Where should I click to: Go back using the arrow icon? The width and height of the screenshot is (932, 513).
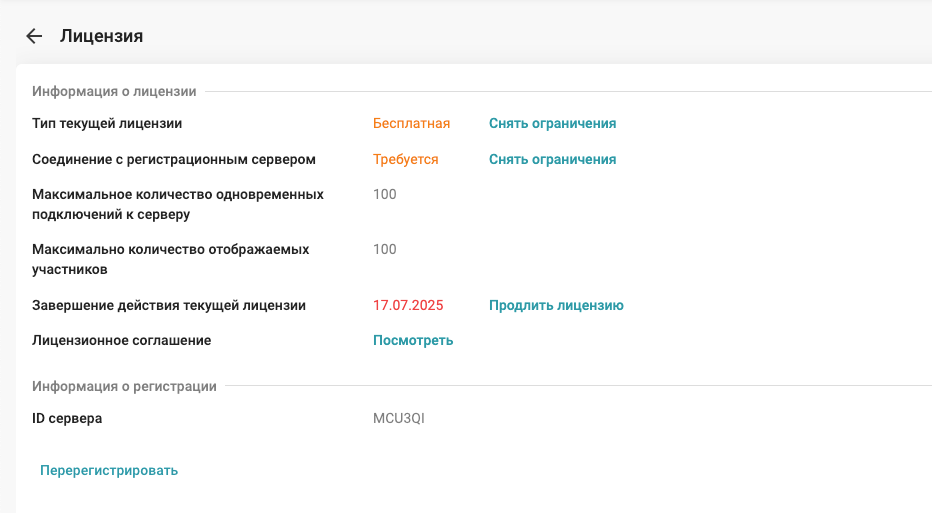(x=34, y=36)
